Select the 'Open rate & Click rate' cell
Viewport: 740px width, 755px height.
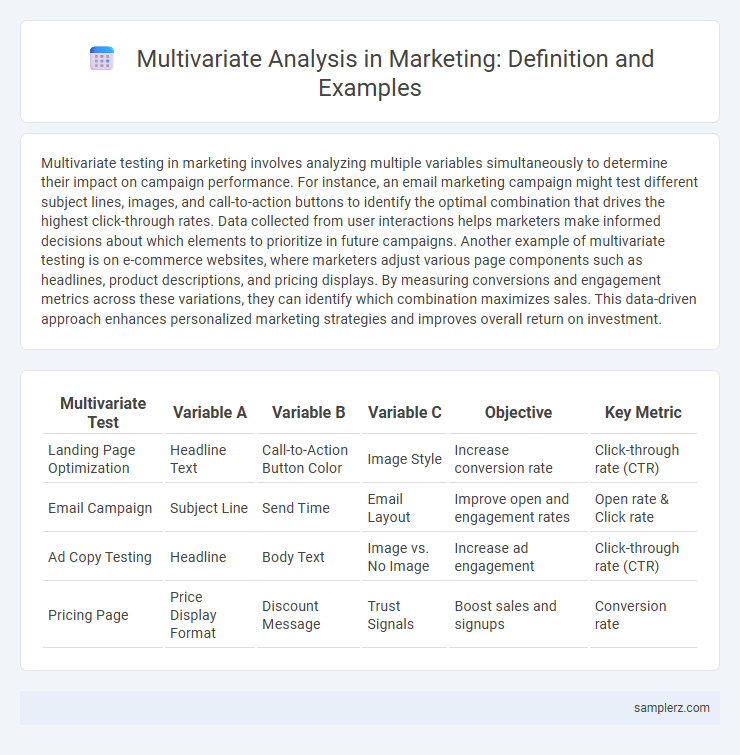pyautogui.click(x=643, y=508)
